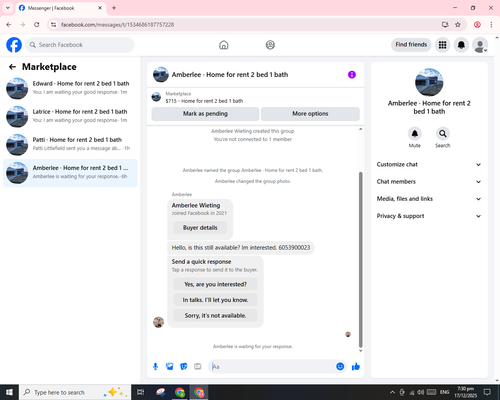Open a new browser tab
This screenshot has width=500, height=400.
pyautogui.click(x=114, y=8)
